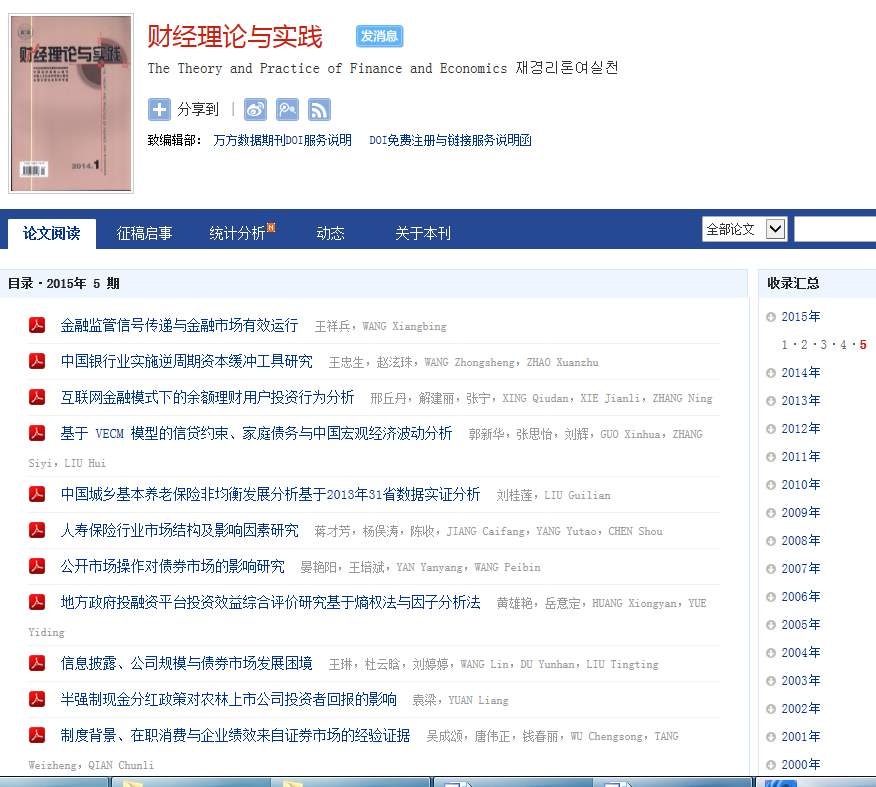
Task: Open 万方数据期刊DOI服务说明 link
Action: (282, 141)
